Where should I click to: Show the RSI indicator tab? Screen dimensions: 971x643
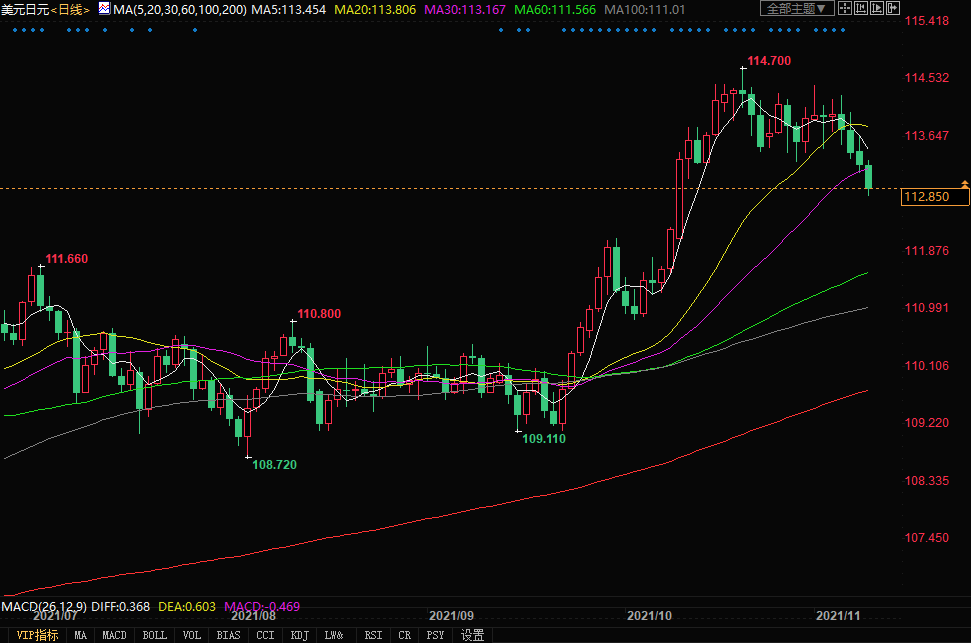tap(373, 635)
